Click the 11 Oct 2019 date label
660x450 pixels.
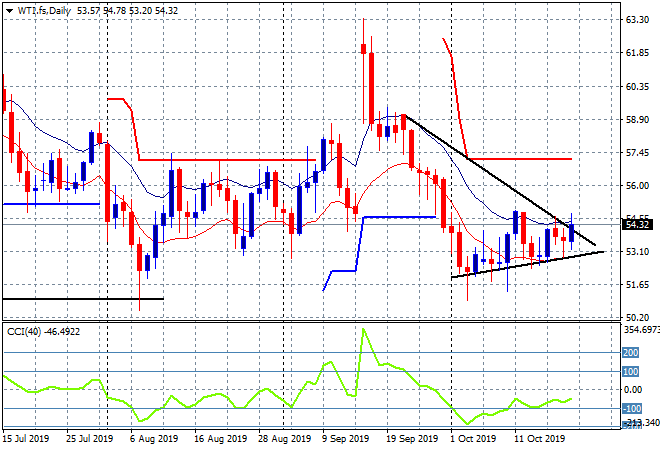pos(540,439)
